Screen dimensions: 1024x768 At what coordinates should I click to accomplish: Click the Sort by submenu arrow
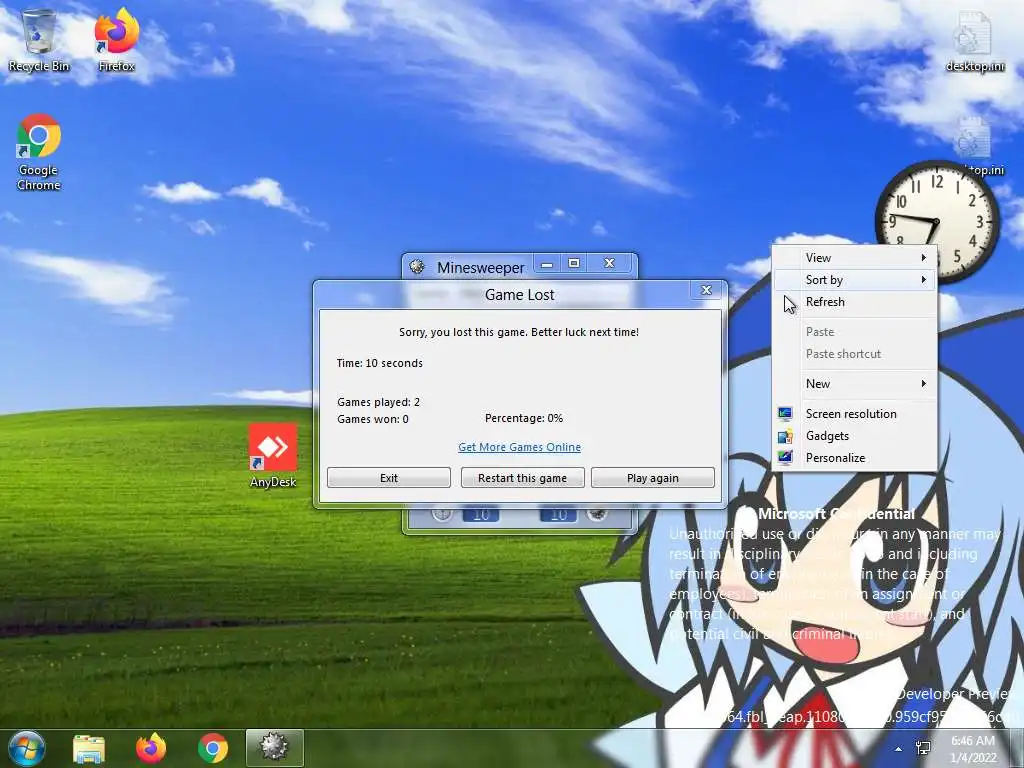coord(923,280)
